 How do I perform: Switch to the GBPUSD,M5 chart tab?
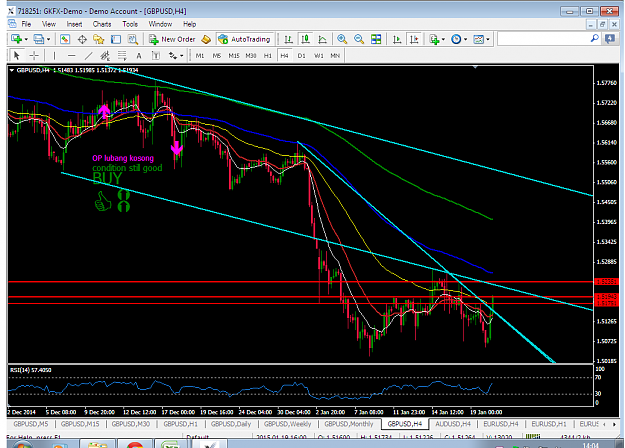coord(31,424)
